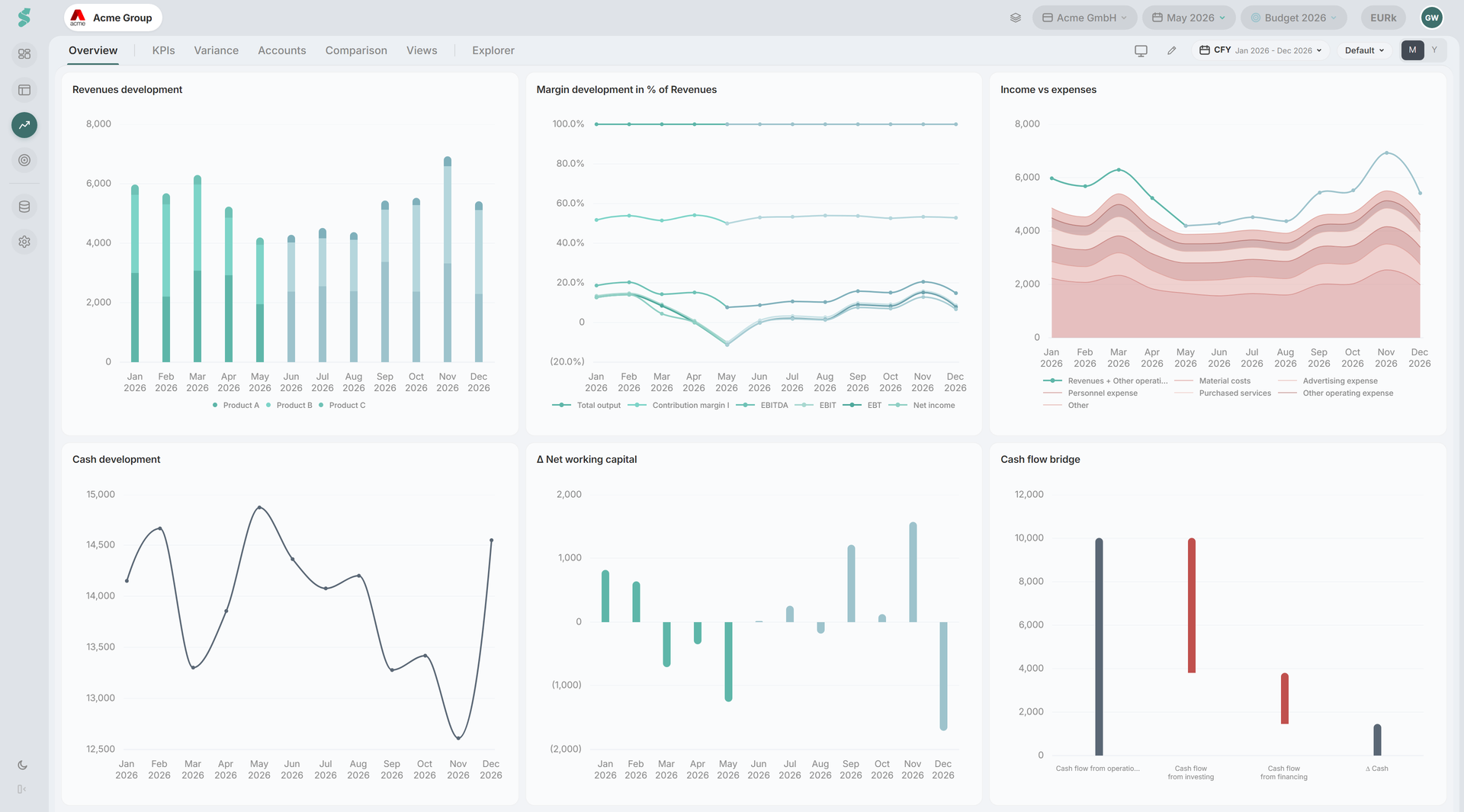This screenshot has width=1464, height=812.
Task: Expand the Acme GmbH dropdown
Action: click(x=1084, y=18)
